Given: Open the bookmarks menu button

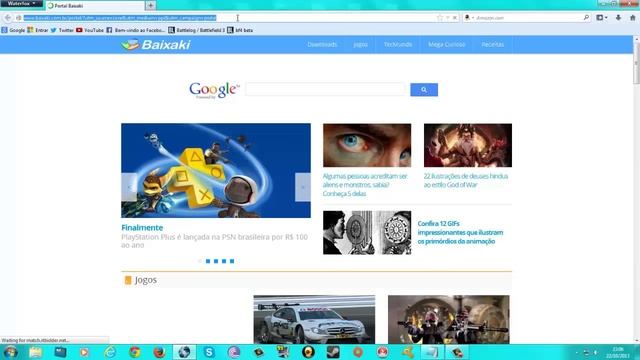Looking at the screenshot, I should pyautogui.click(x=602, y=18).
